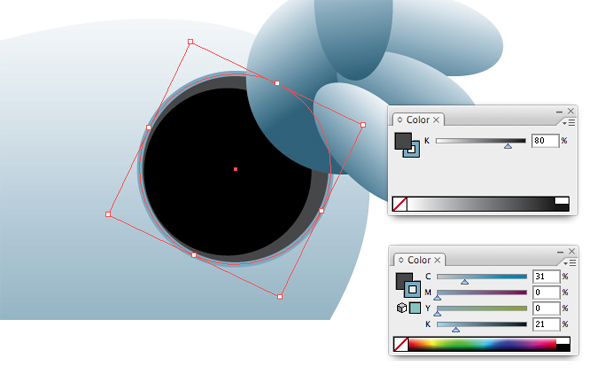600x378 pixels.
Task: Select the Color tab in the grayscale panel
Action: pyautogui.click(x=418, y=120)
